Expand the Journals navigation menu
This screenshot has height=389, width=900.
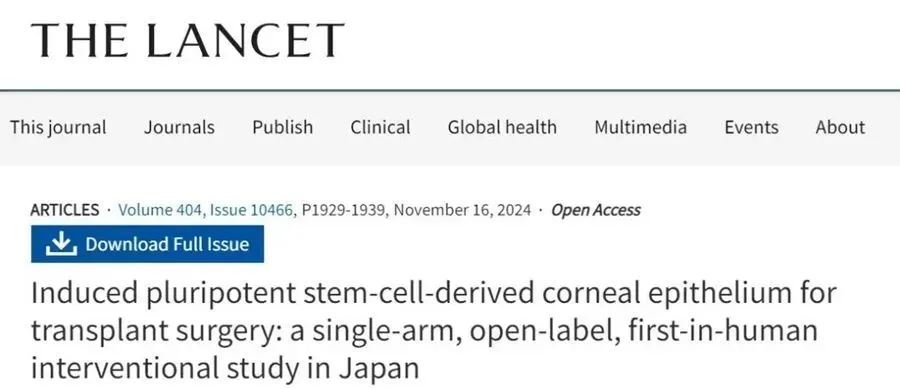(x=179, y=127)
